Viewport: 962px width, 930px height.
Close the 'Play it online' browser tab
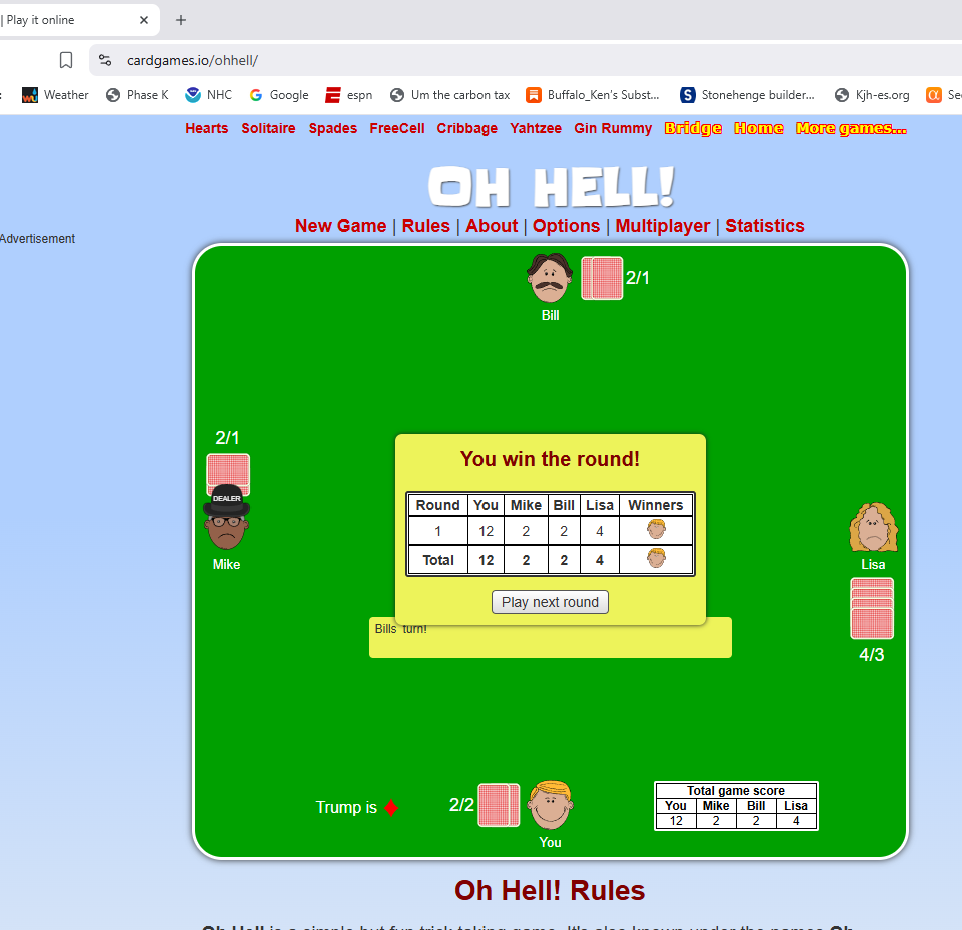144,20
